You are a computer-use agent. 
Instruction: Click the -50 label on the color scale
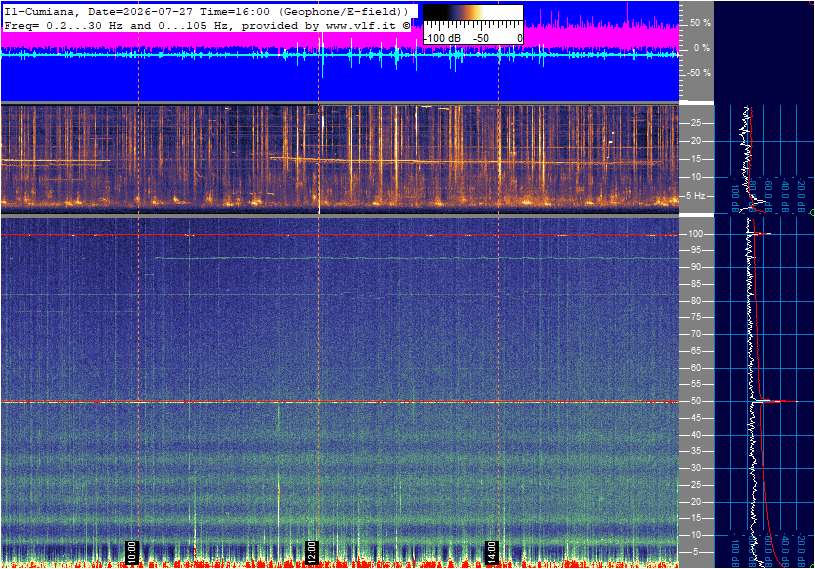click(481, 38)
